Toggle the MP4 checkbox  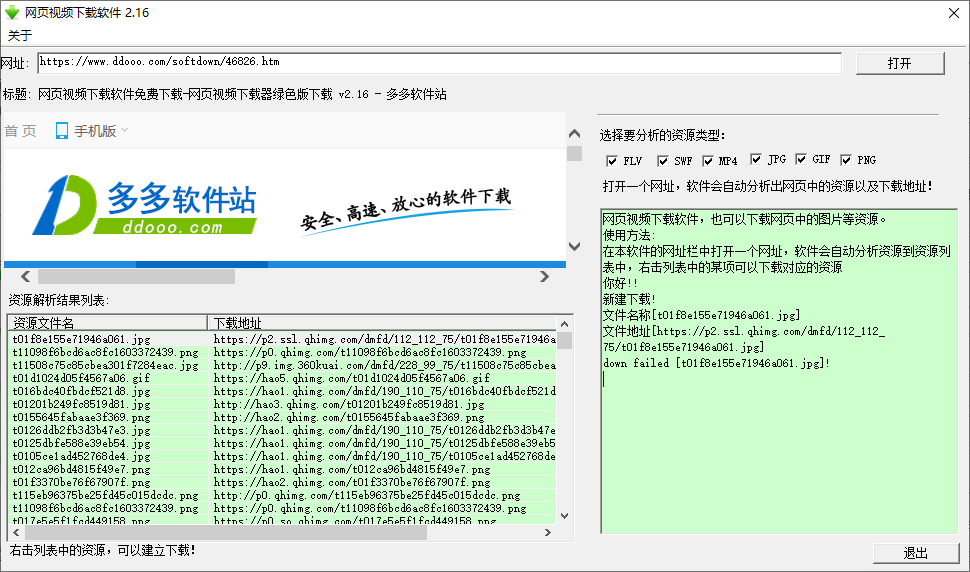pyautogui.click(x=708, y=161)
